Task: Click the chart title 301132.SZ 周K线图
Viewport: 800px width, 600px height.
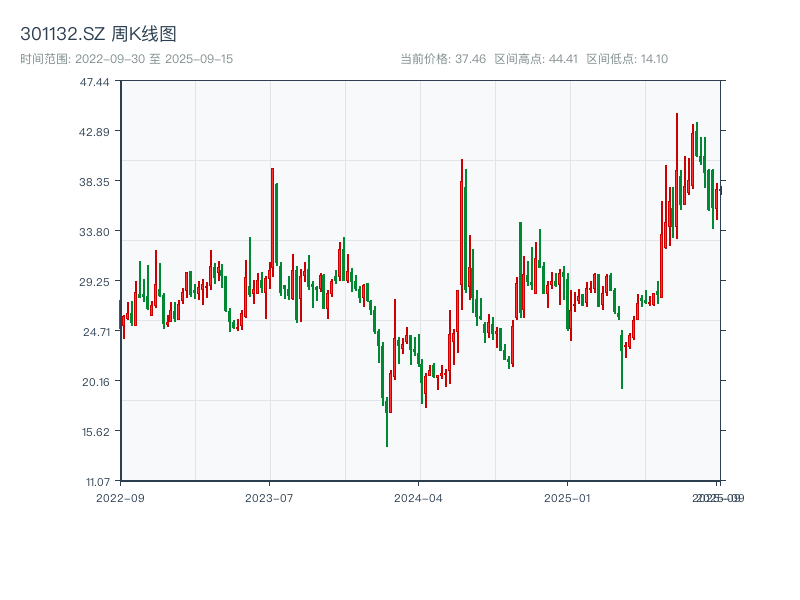Action: (x=98, y=34)
